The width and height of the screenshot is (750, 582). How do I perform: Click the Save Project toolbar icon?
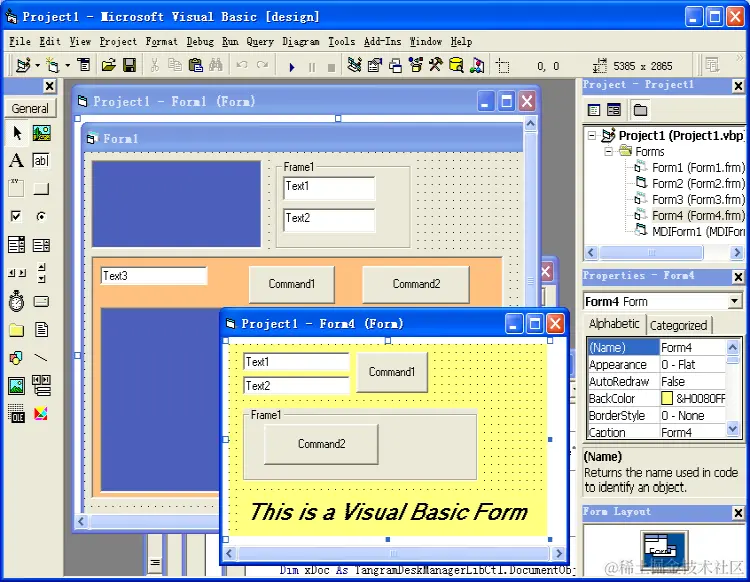pyautogui.click(x=130, y=65)
